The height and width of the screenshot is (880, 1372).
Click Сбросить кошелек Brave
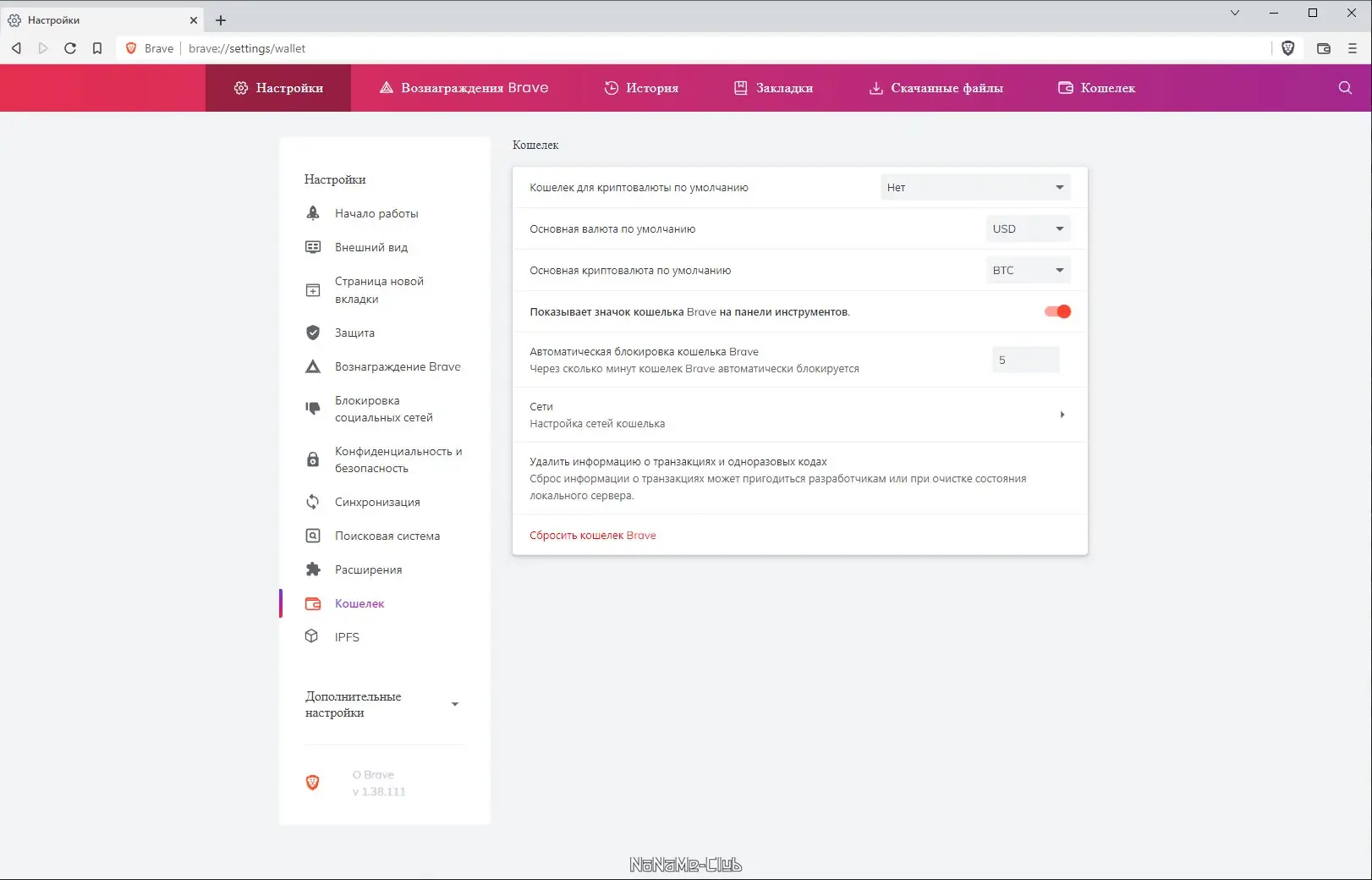593,535
